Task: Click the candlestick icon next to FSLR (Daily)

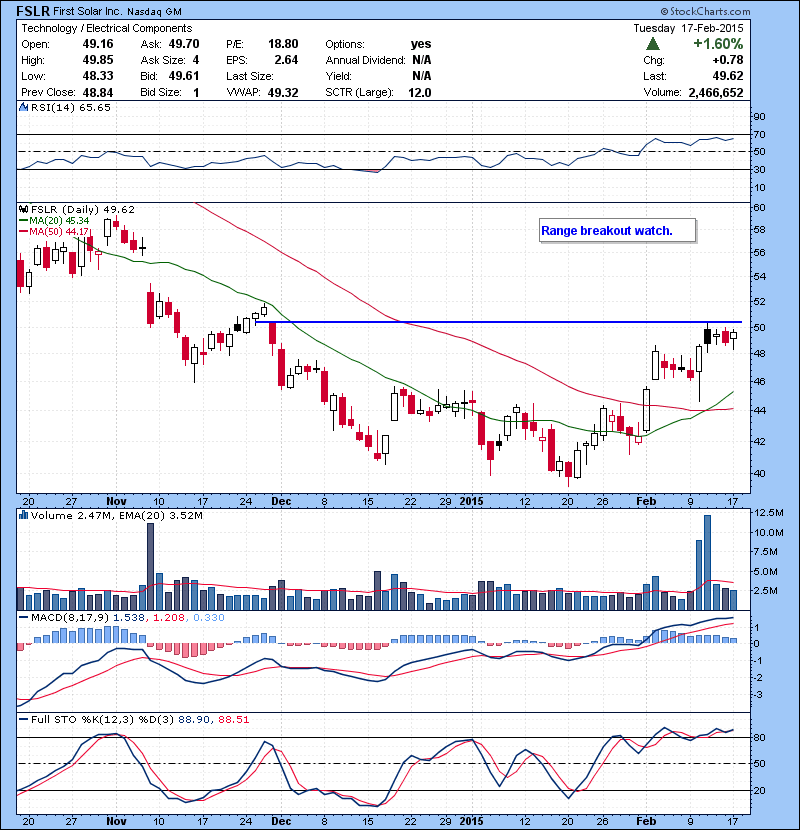Action: (23, 209)
